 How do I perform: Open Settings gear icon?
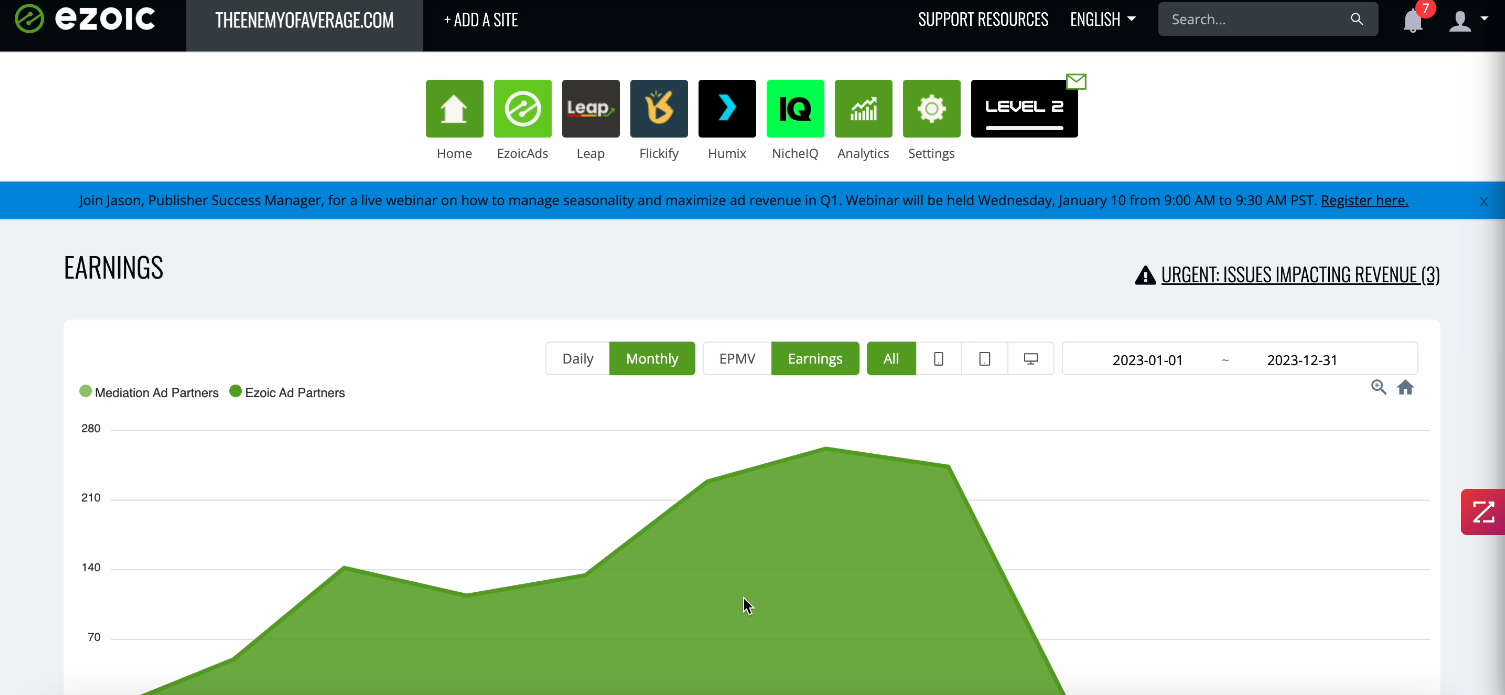click(x=931, y=109)
